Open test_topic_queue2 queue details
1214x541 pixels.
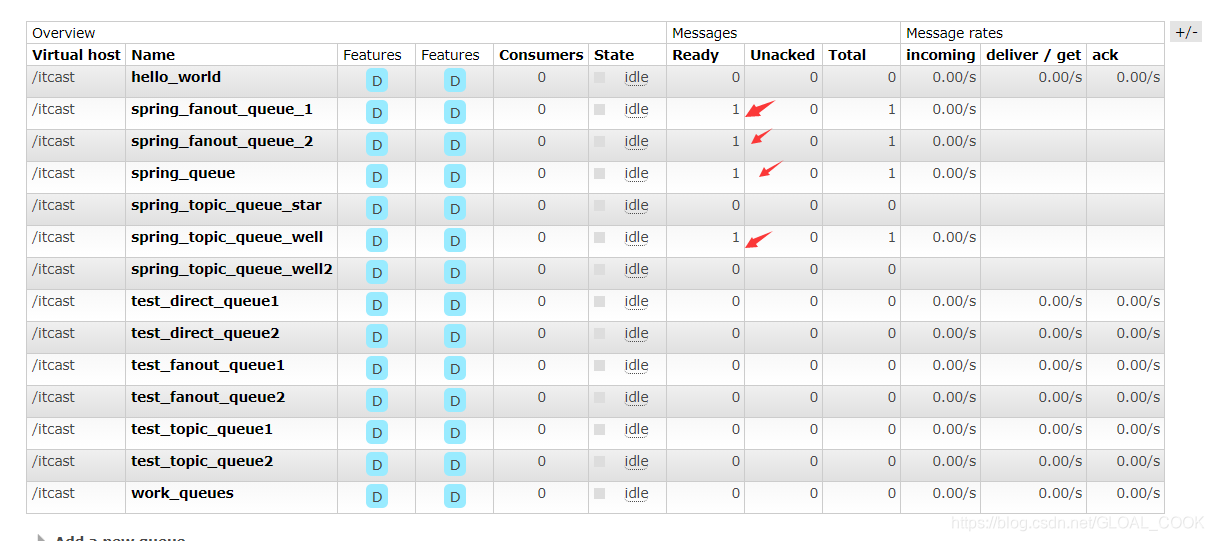pyautogui.click(x=202, y=461)
